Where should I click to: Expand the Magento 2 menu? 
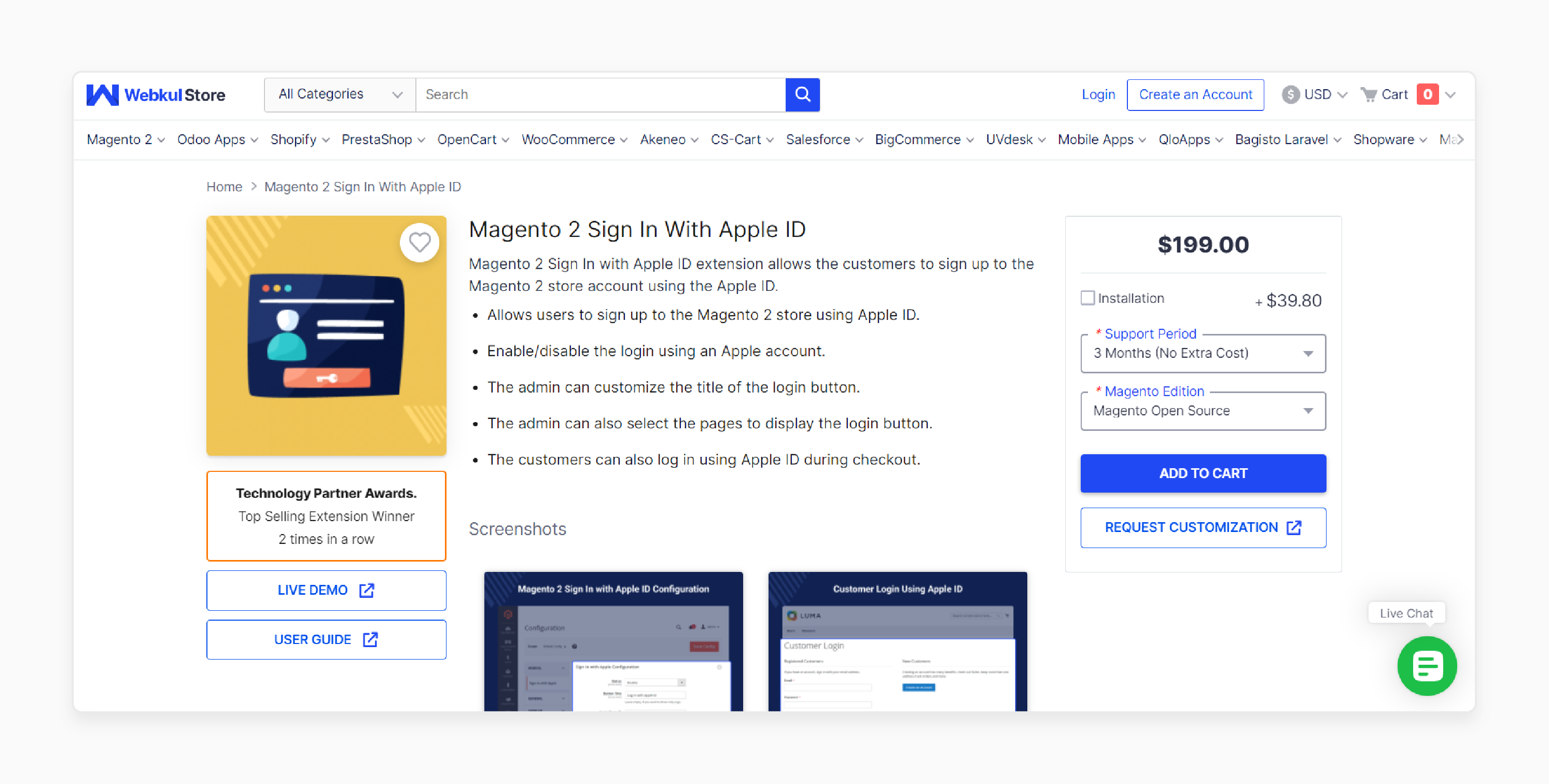[125, 139]
